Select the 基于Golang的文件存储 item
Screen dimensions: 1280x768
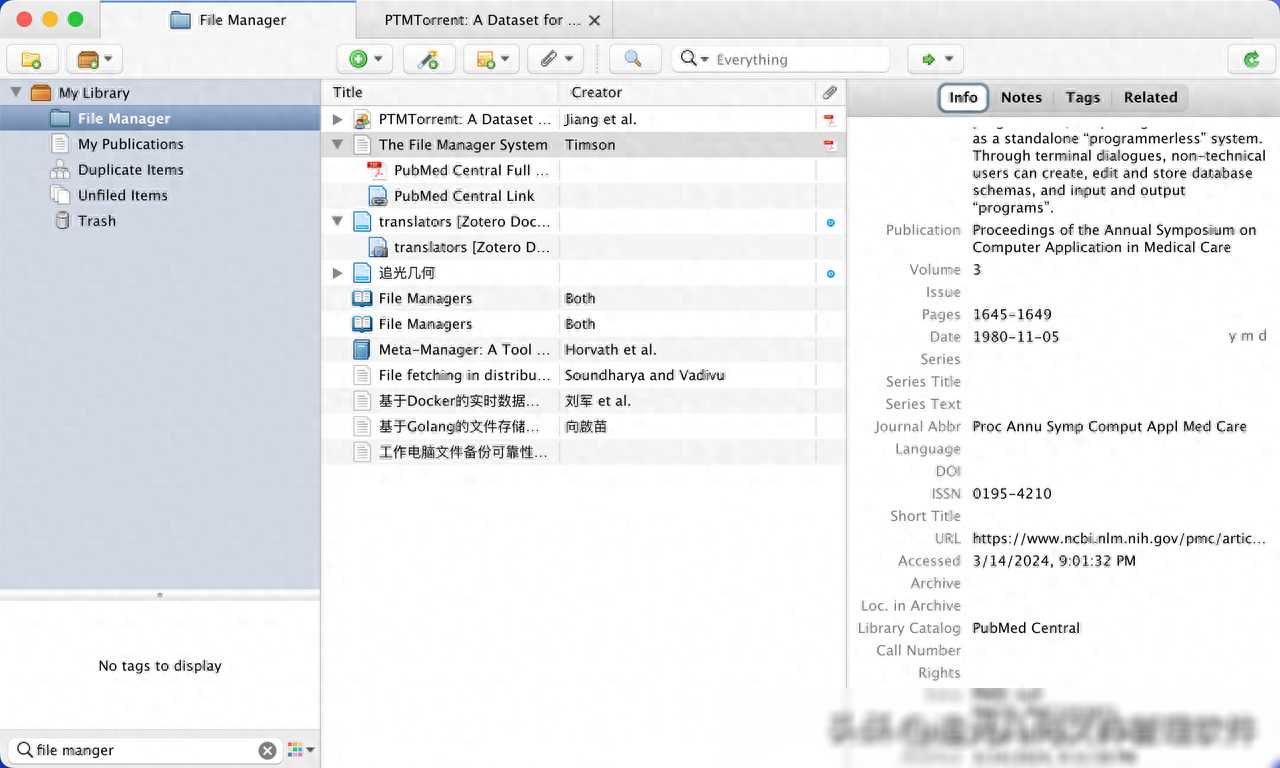(583, 427)
